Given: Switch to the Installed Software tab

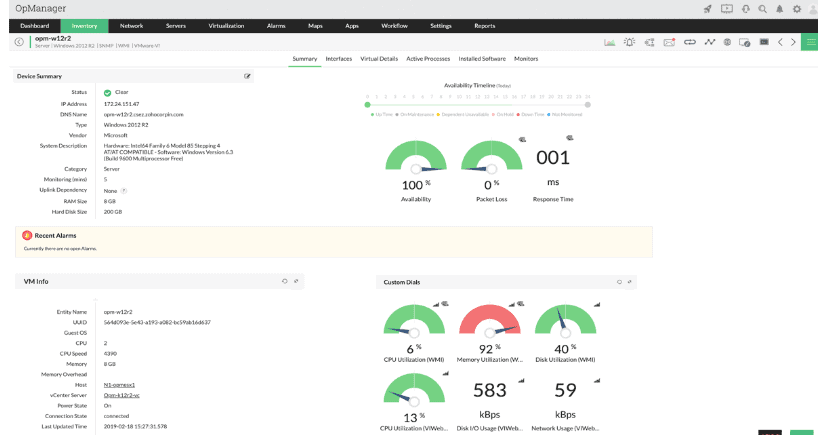Looking at the screenshot, I should tap(482, 59).
